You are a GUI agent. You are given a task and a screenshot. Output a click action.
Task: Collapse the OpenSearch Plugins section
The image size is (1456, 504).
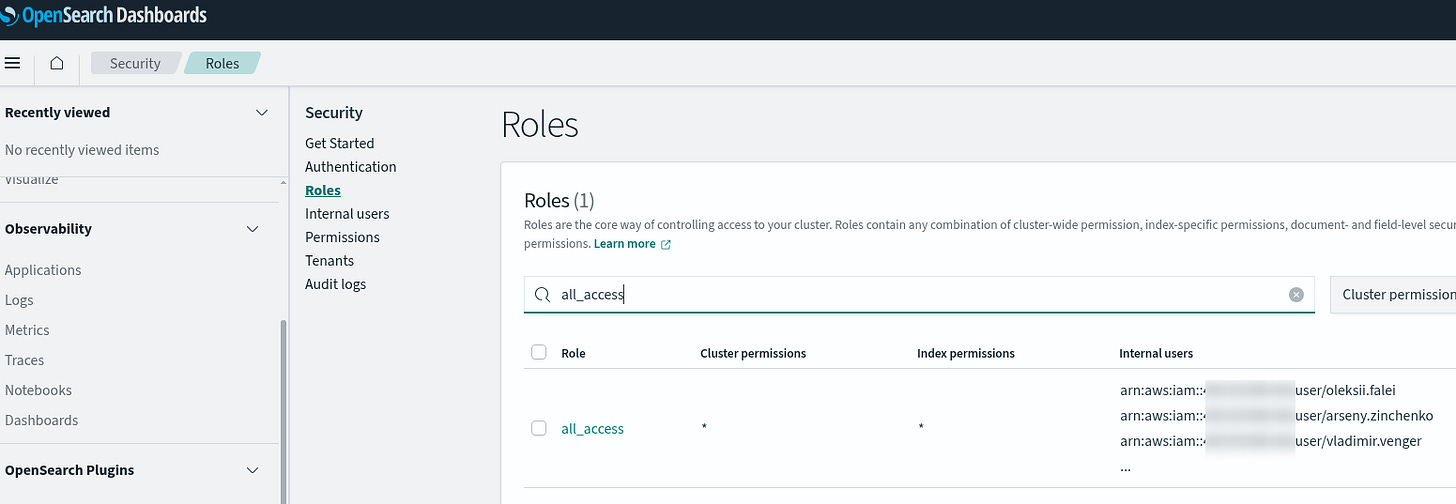(253, 470)
